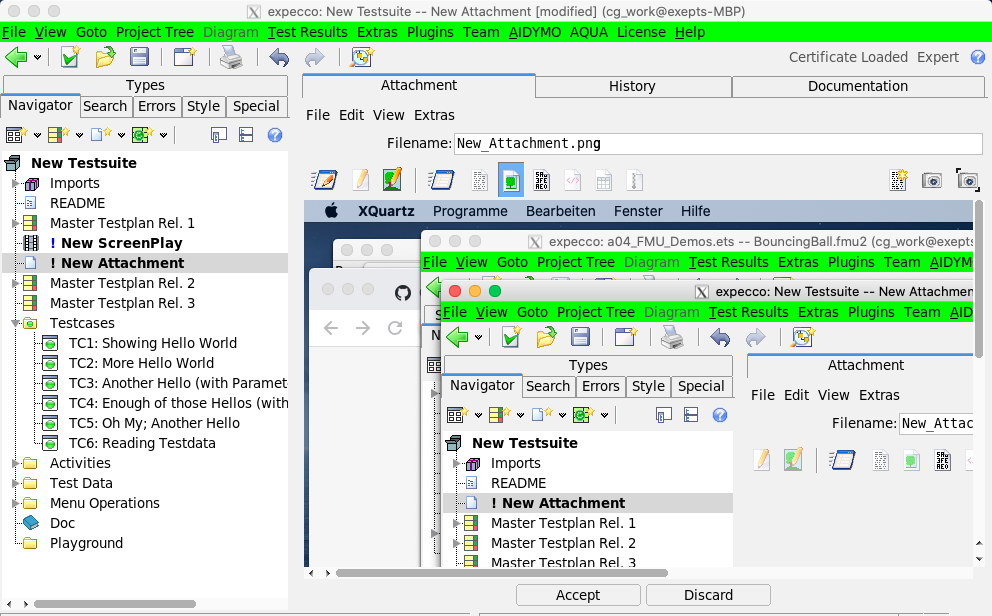
Task: Click the blue undo arrow icon
Action: click(x=279, y=57)
